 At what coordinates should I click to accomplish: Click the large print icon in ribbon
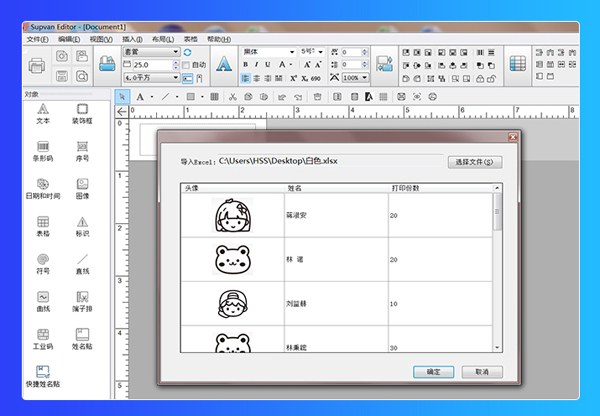[37, 66]
